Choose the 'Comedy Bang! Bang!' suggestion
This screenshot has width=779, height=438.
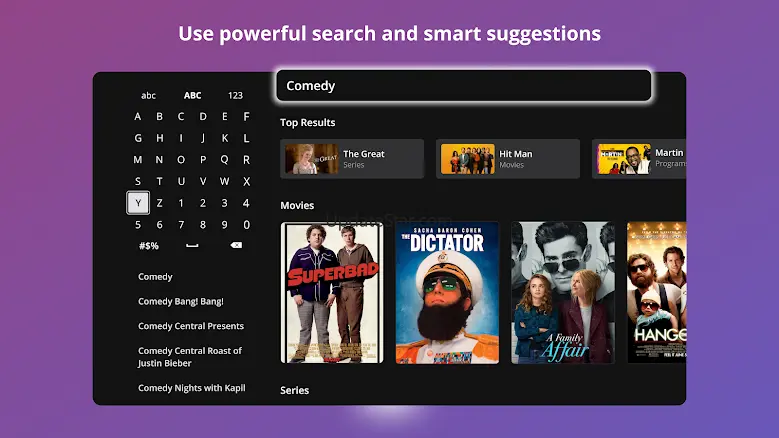pyautogui.click(x=181, y=301)
